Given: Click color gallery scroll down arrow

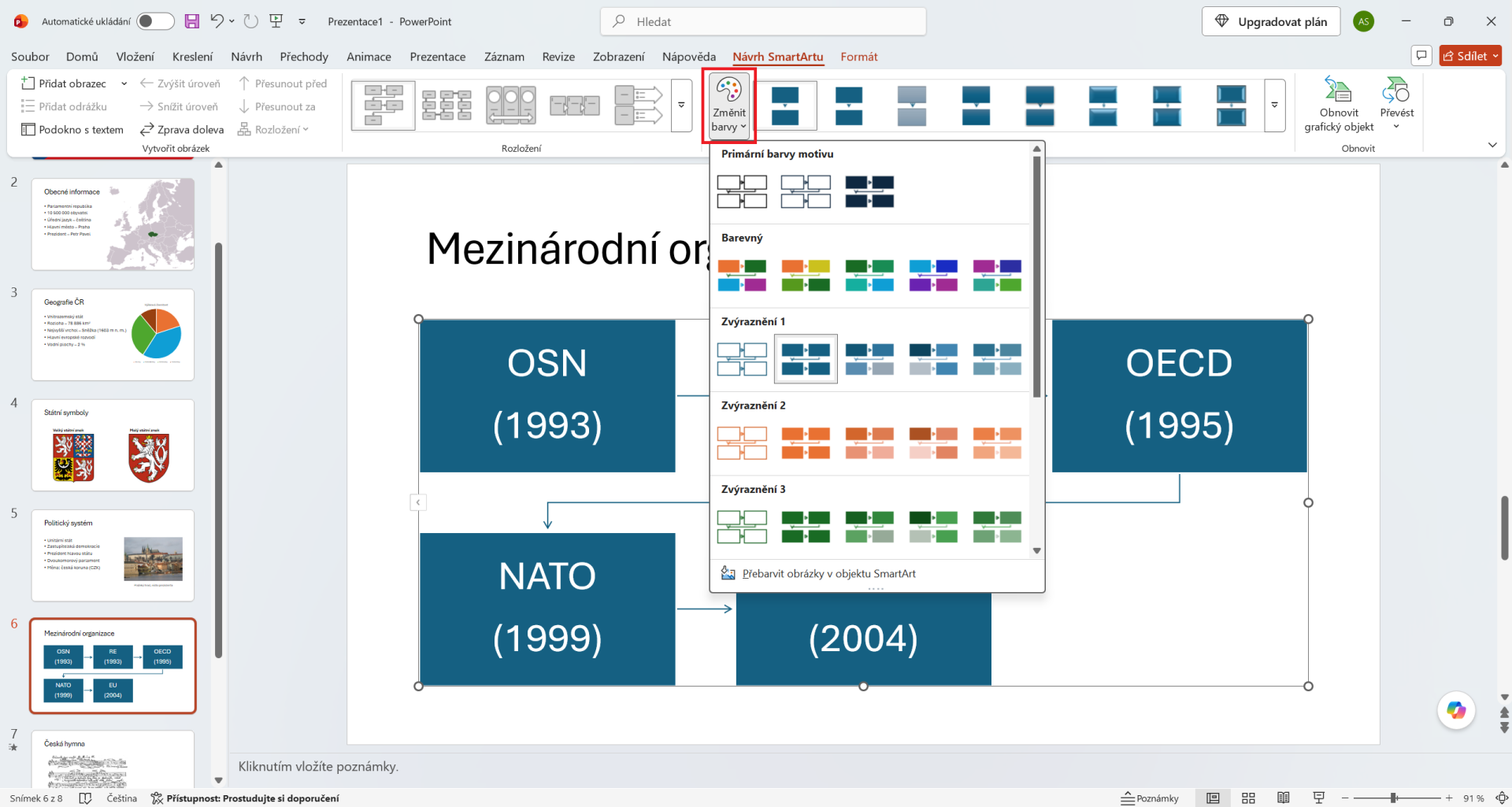Looking at the screenshot, I should pyautogui.click(x=1037, y=551).
